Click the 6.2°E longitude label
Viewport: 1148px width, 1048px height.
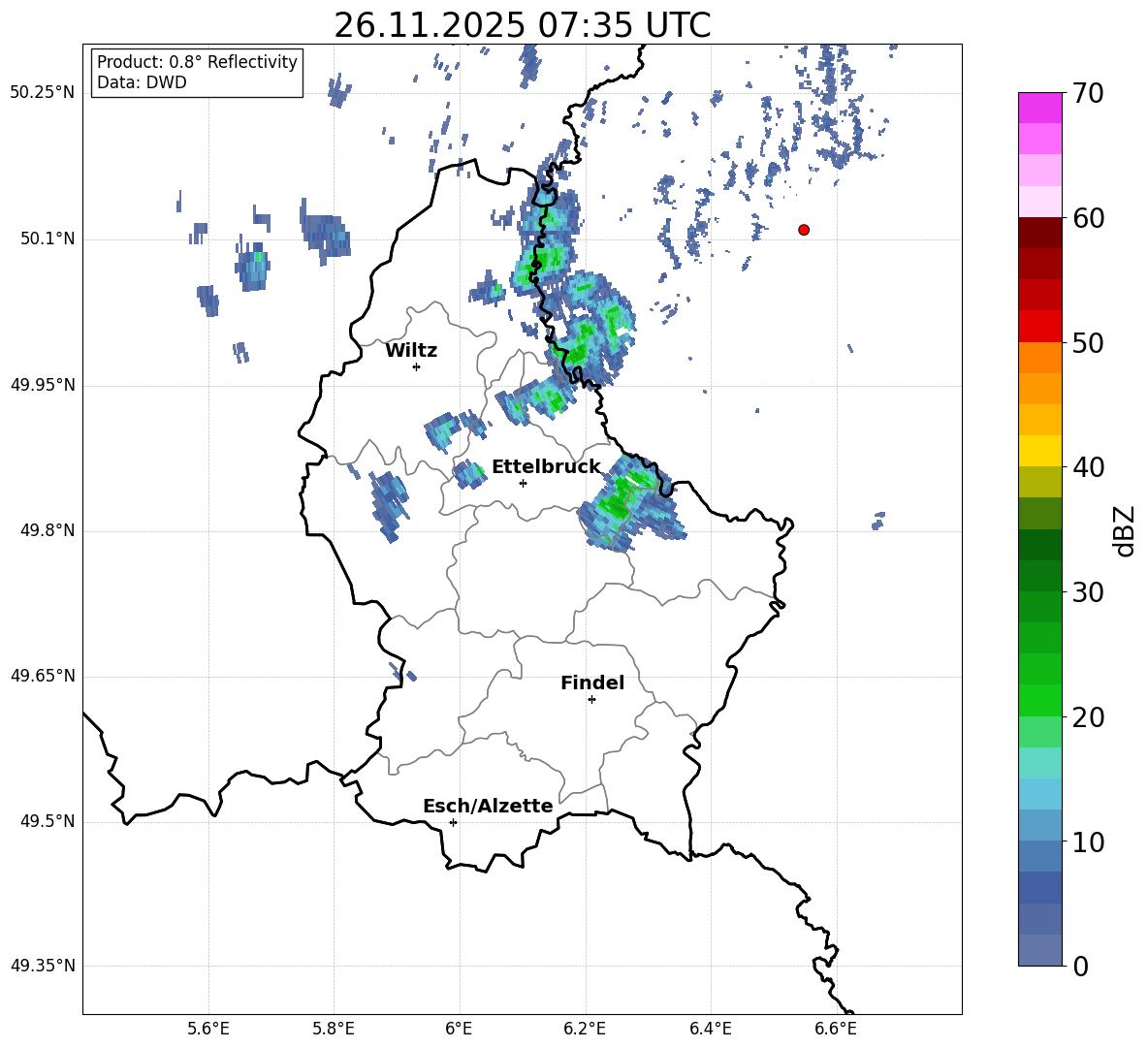(585, 1030)
